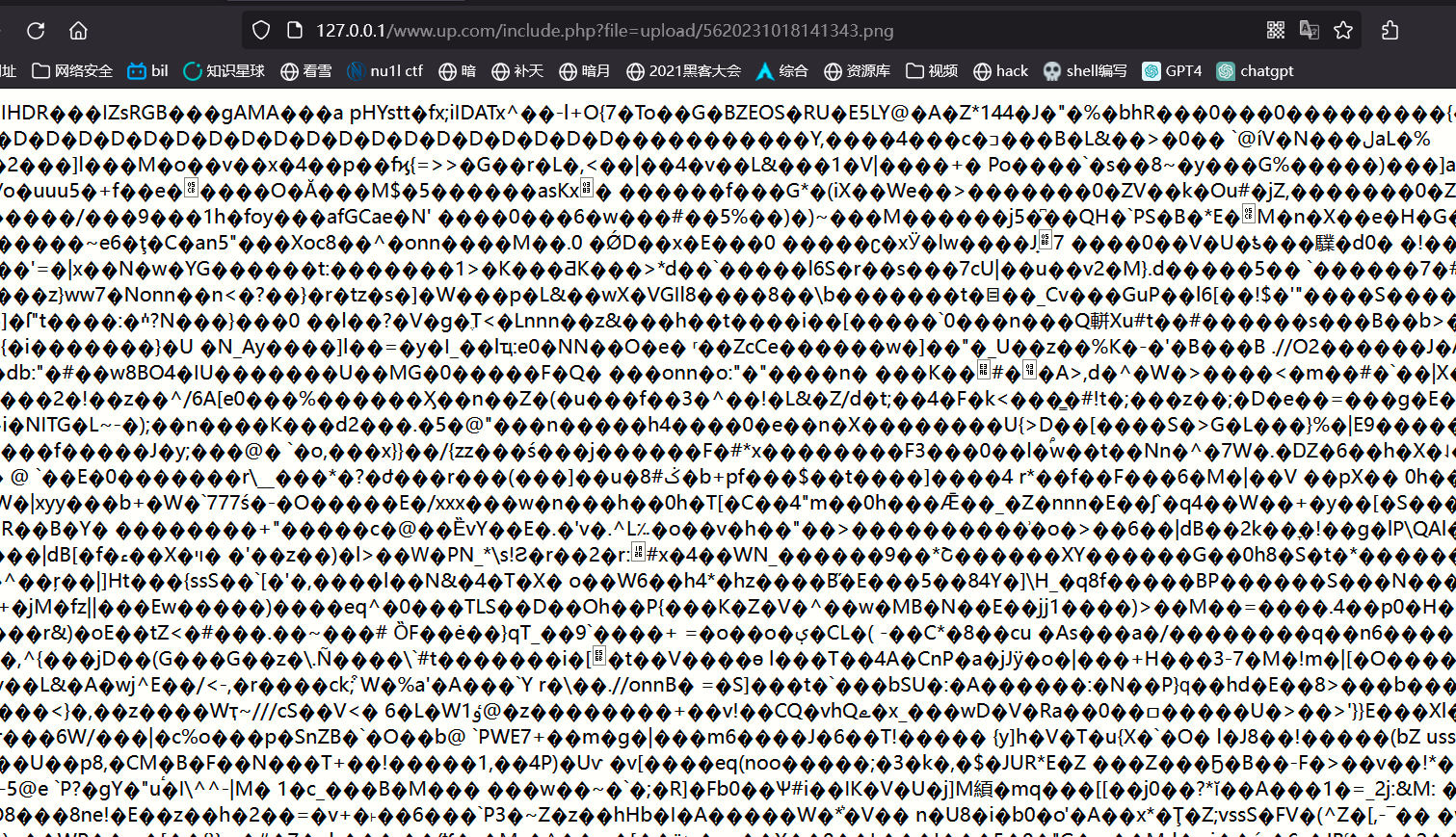Screen dimensions: 1456x837
Task: Expand the 视频 bookmark folder
Action: (x=932, y=71)
